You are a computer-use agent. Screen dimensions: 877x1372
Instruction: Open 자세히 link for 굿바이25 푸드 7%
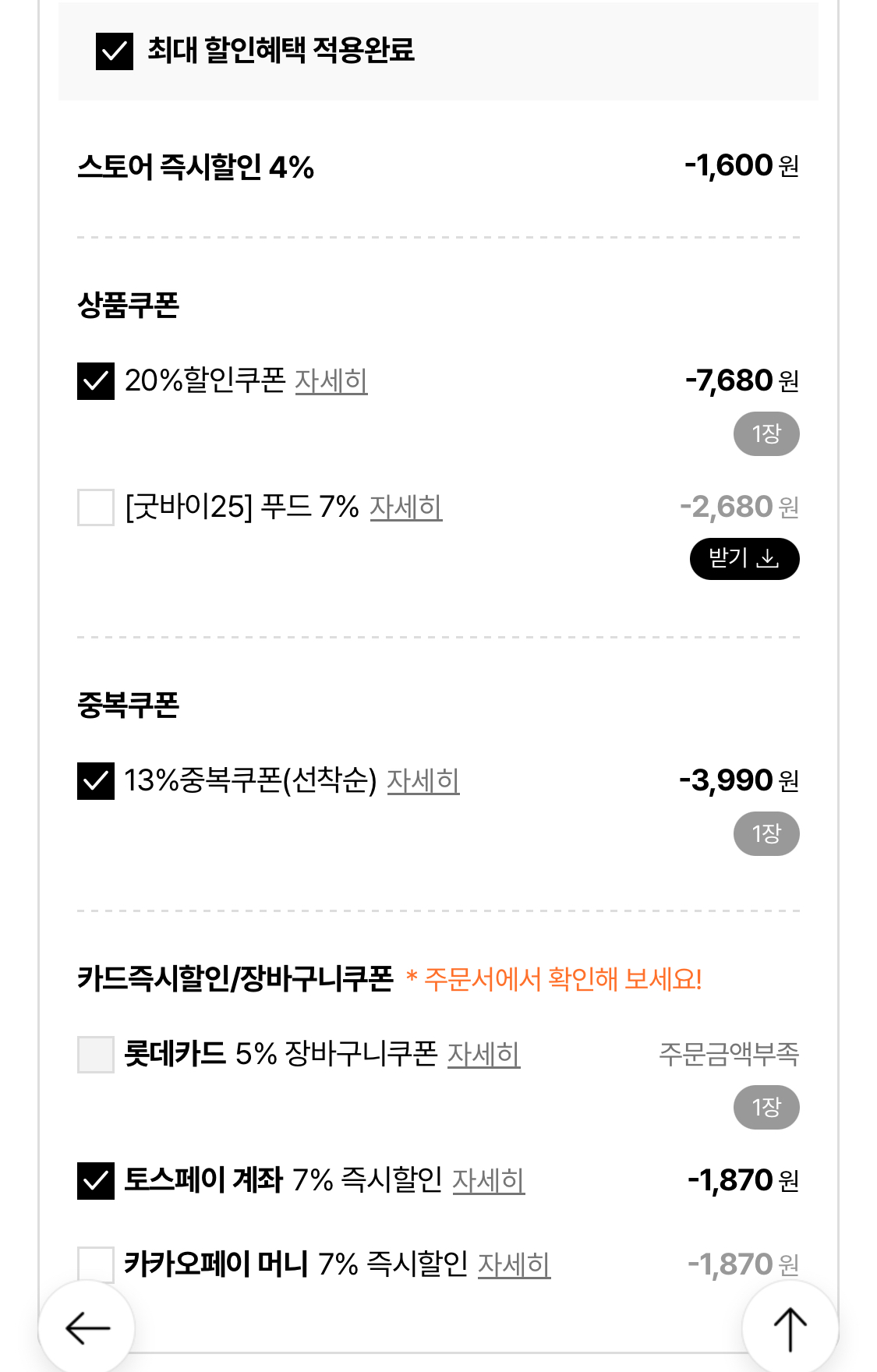pyautogui.click(x=405, y=507)
